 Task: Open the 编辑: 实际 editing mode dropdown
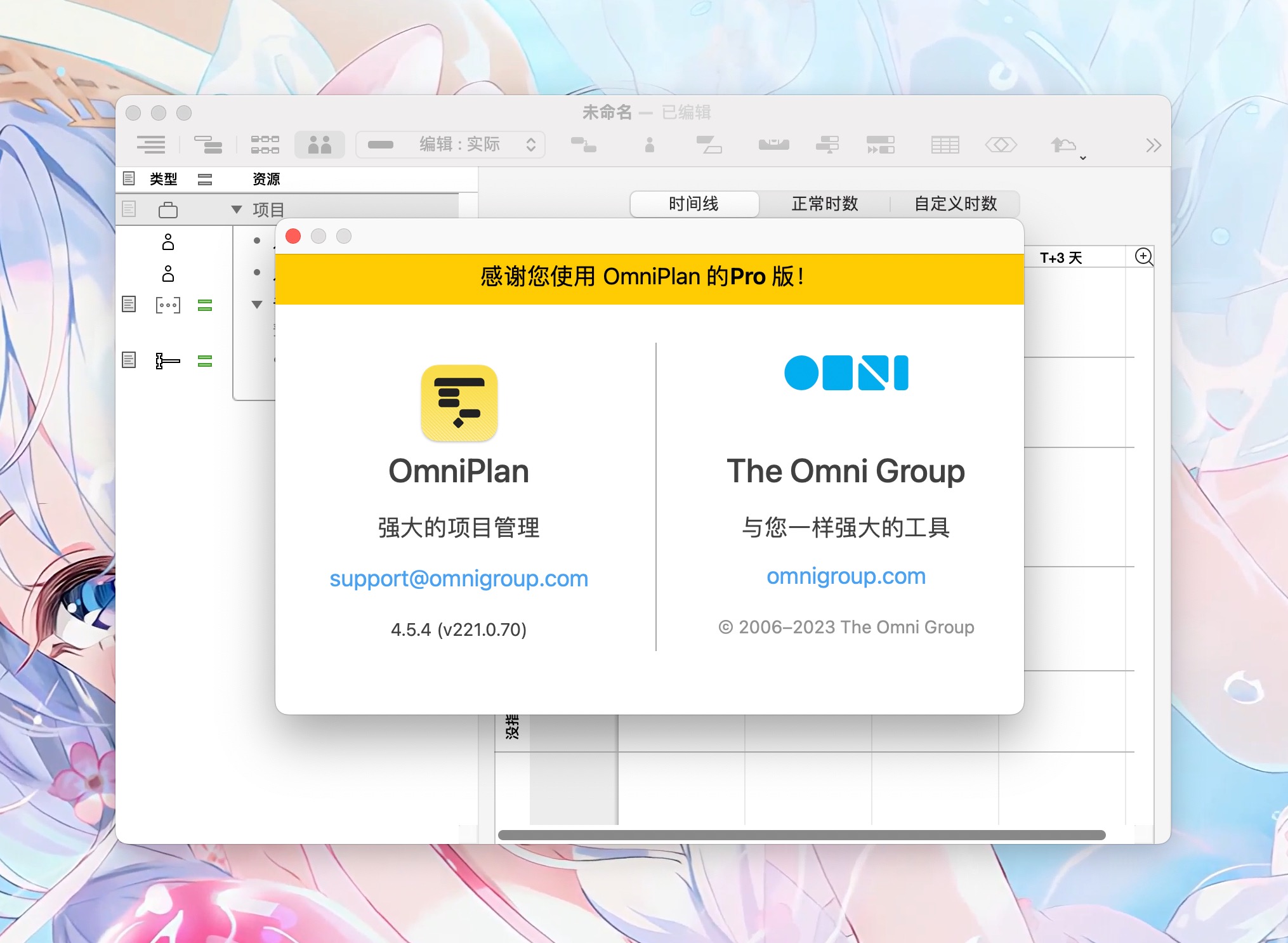[450, 145]
